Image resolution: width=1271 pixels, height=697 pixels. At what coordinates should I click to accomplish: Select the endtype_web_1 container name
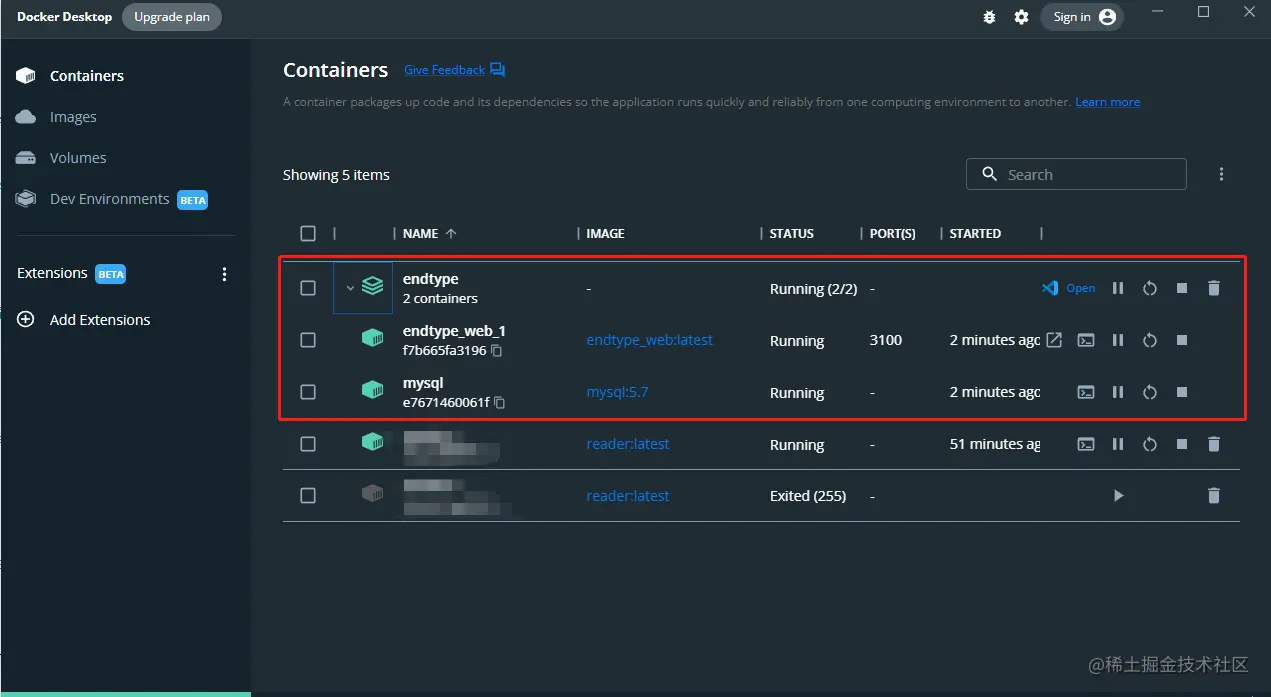click(x=454, y=331)
